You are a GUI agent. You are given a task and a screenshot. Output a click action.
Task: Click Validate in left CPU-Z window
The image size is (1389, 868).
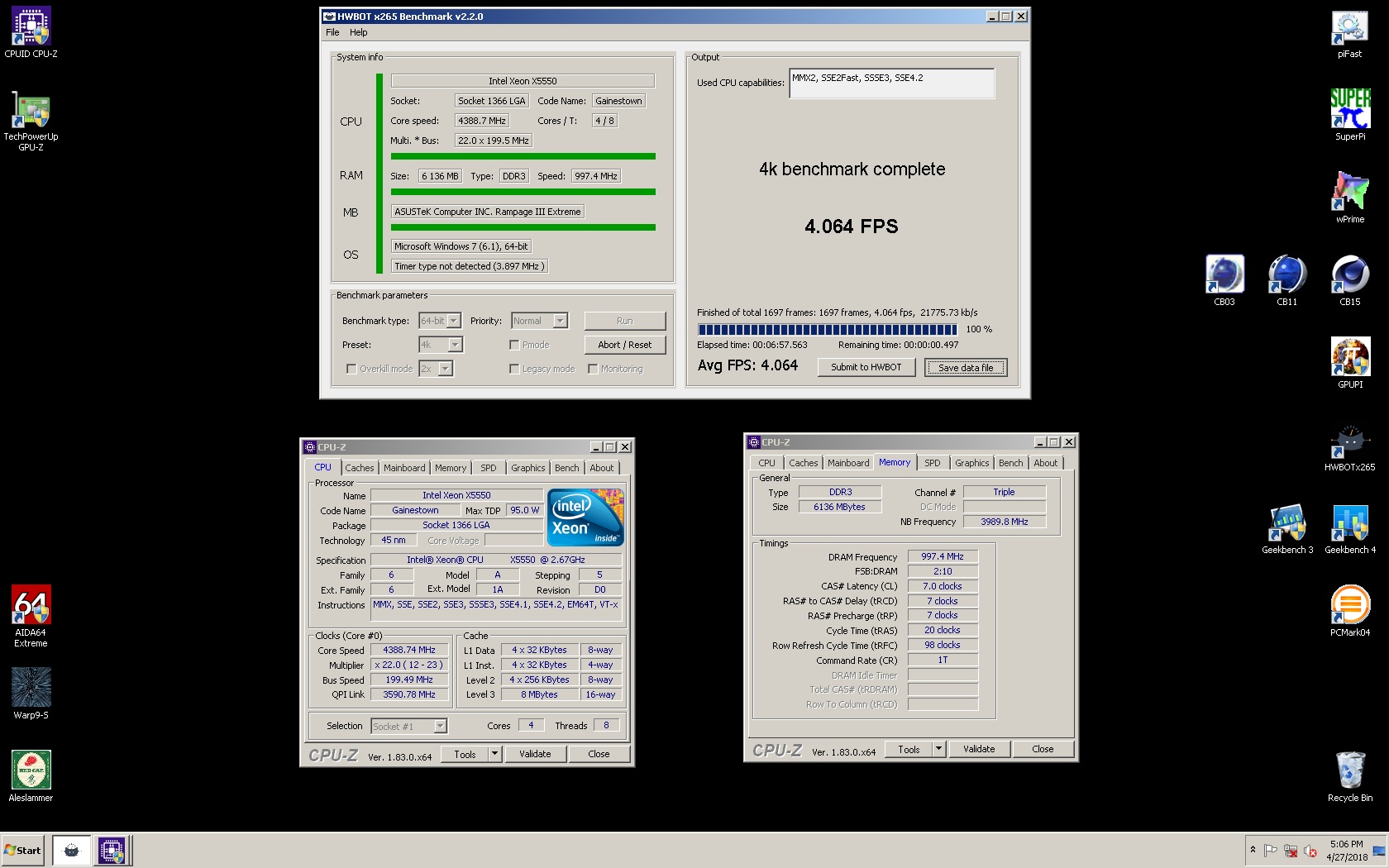pyautogui.click(x=535, y=754)
